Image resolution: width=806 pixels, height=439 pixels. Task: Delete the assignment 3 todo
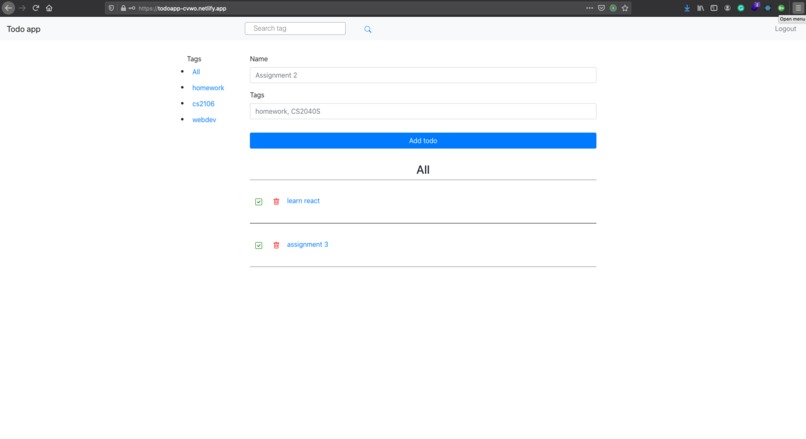click(276, 245)
